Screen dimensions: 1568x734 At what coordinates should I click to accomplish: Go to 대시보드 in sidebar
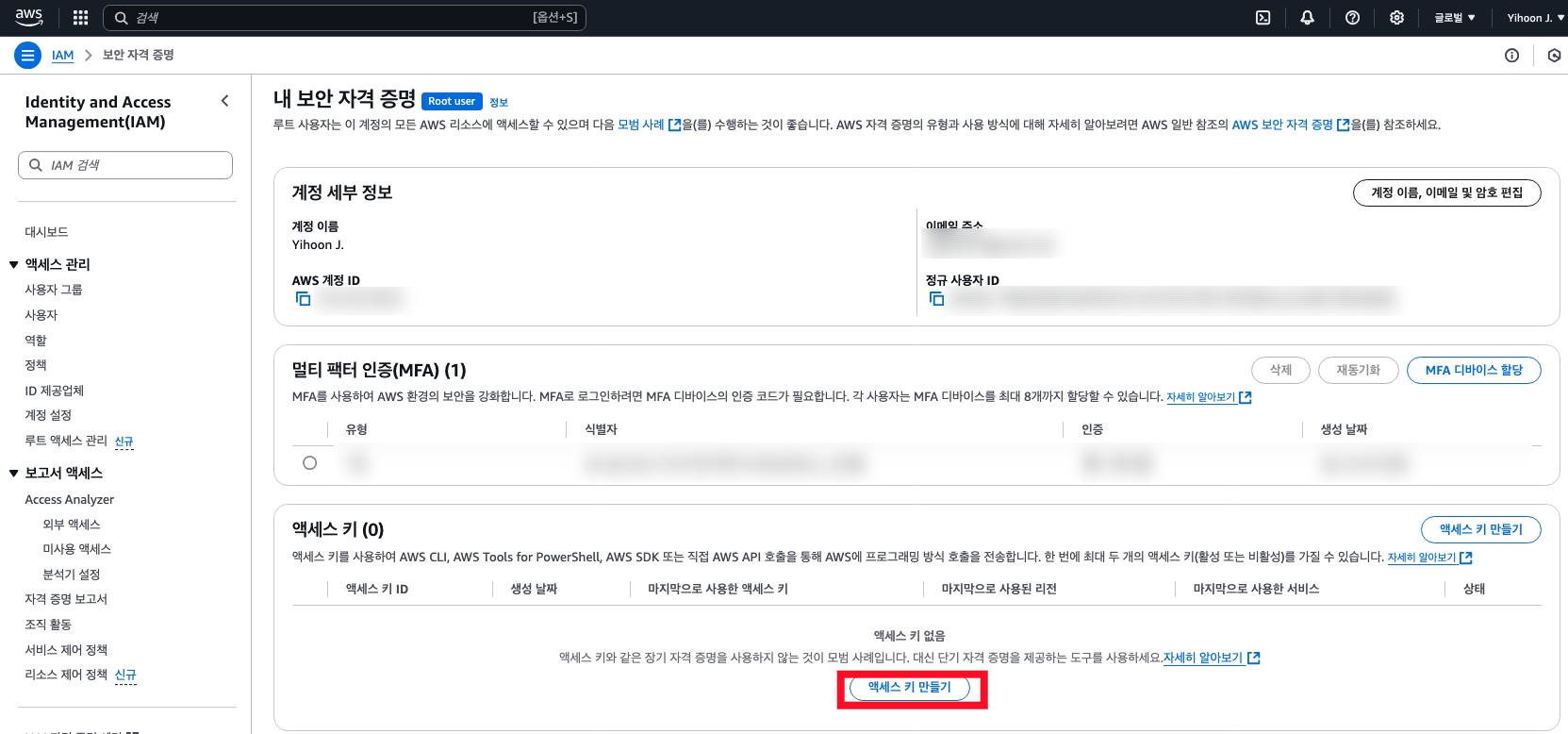[x=46, y=232]
